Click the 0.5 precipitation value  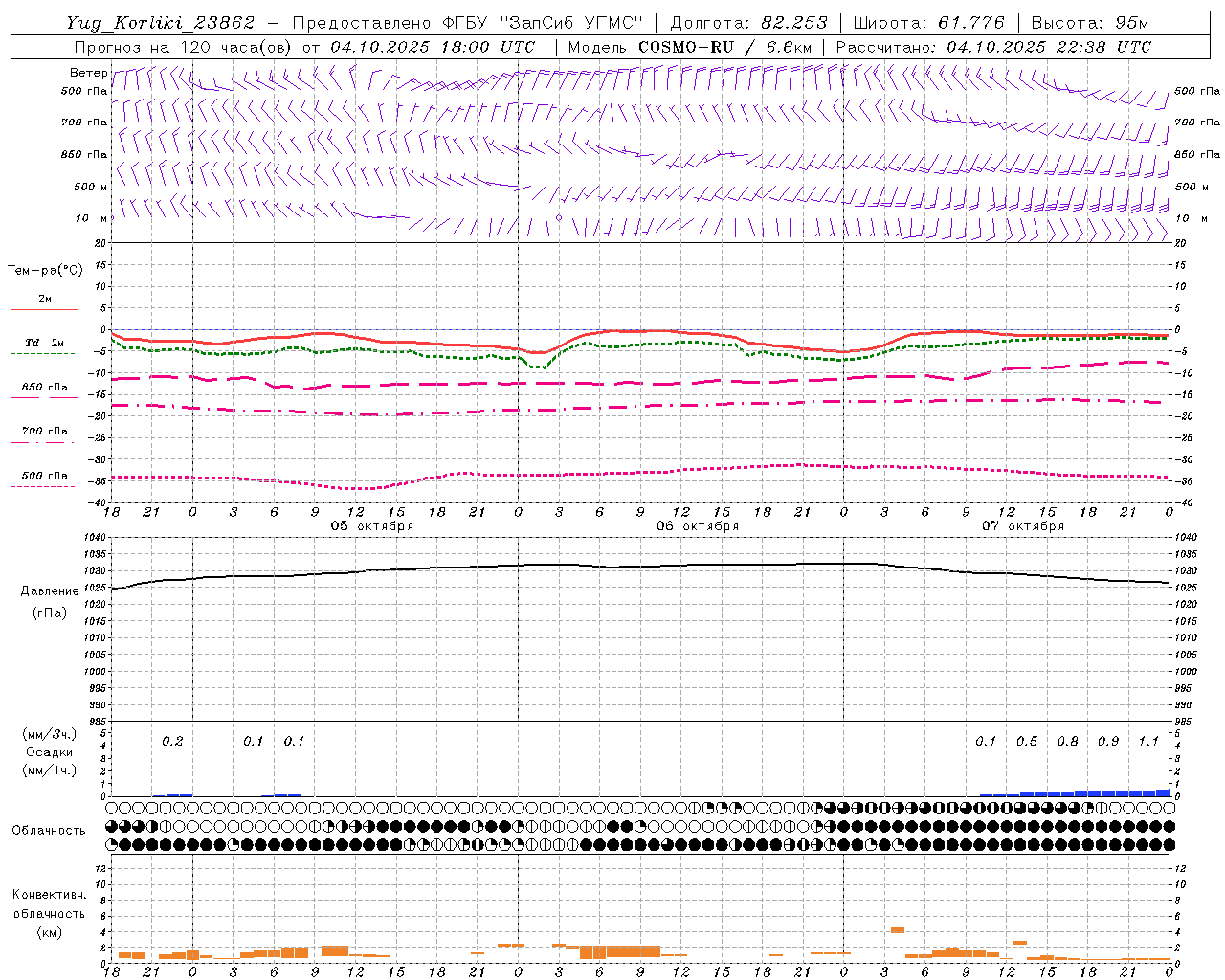(1027, 742)
